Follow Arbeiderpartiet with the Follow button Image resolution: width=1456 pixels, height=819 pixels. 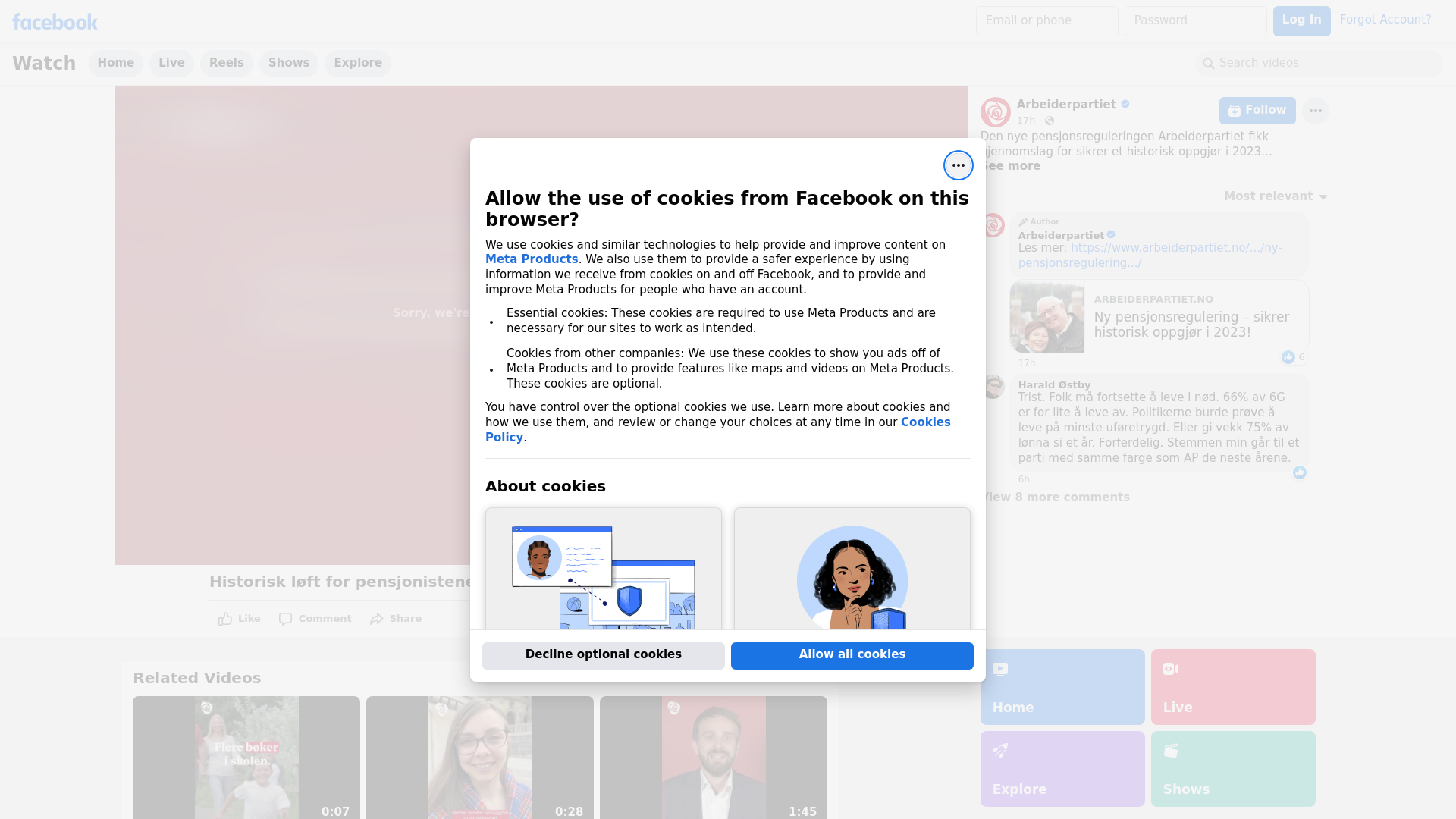click(x=1257, y=111)
